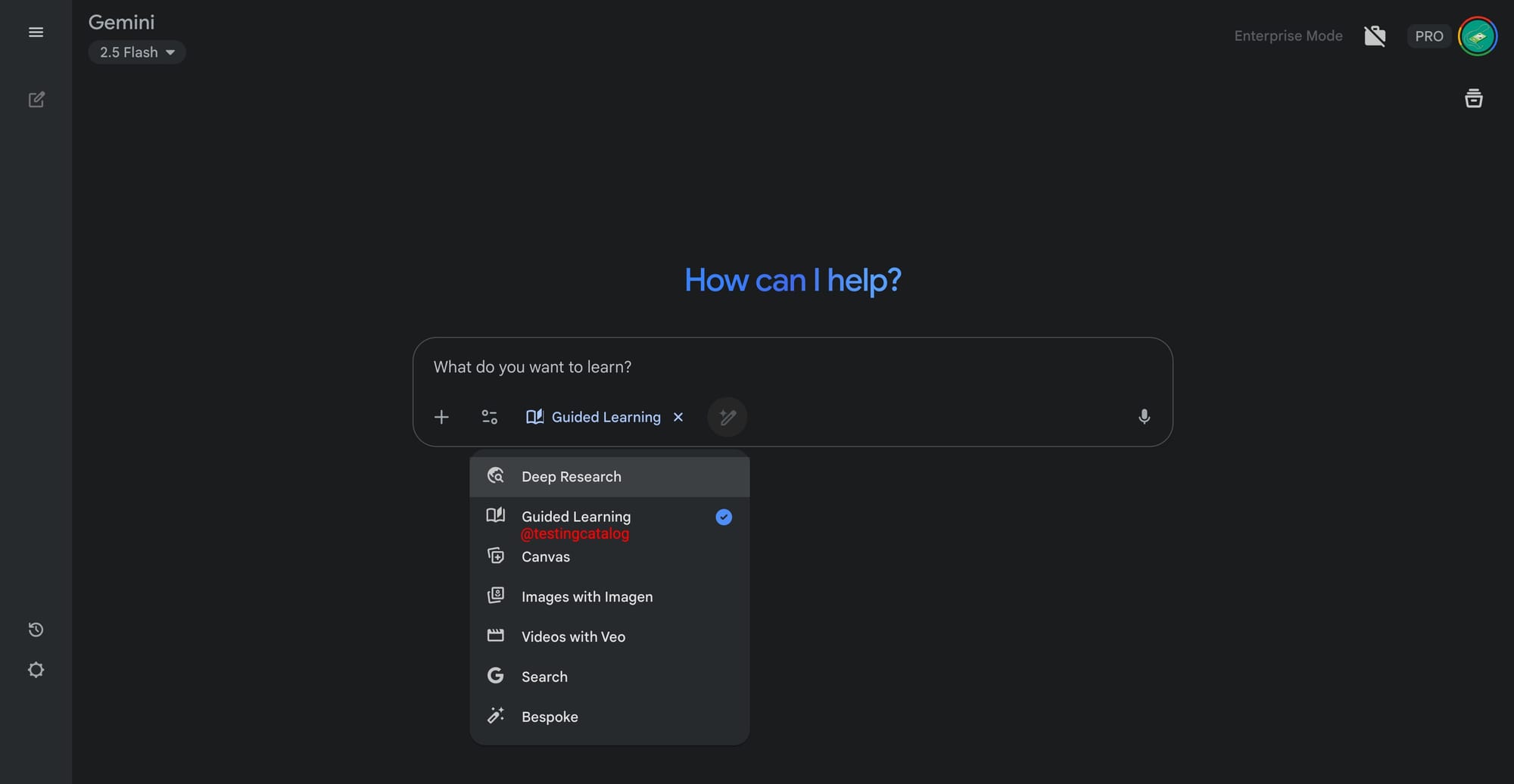Open the account profile avatar
The width and height of the screenshot is (1514, 784).
coord(1477,36)
